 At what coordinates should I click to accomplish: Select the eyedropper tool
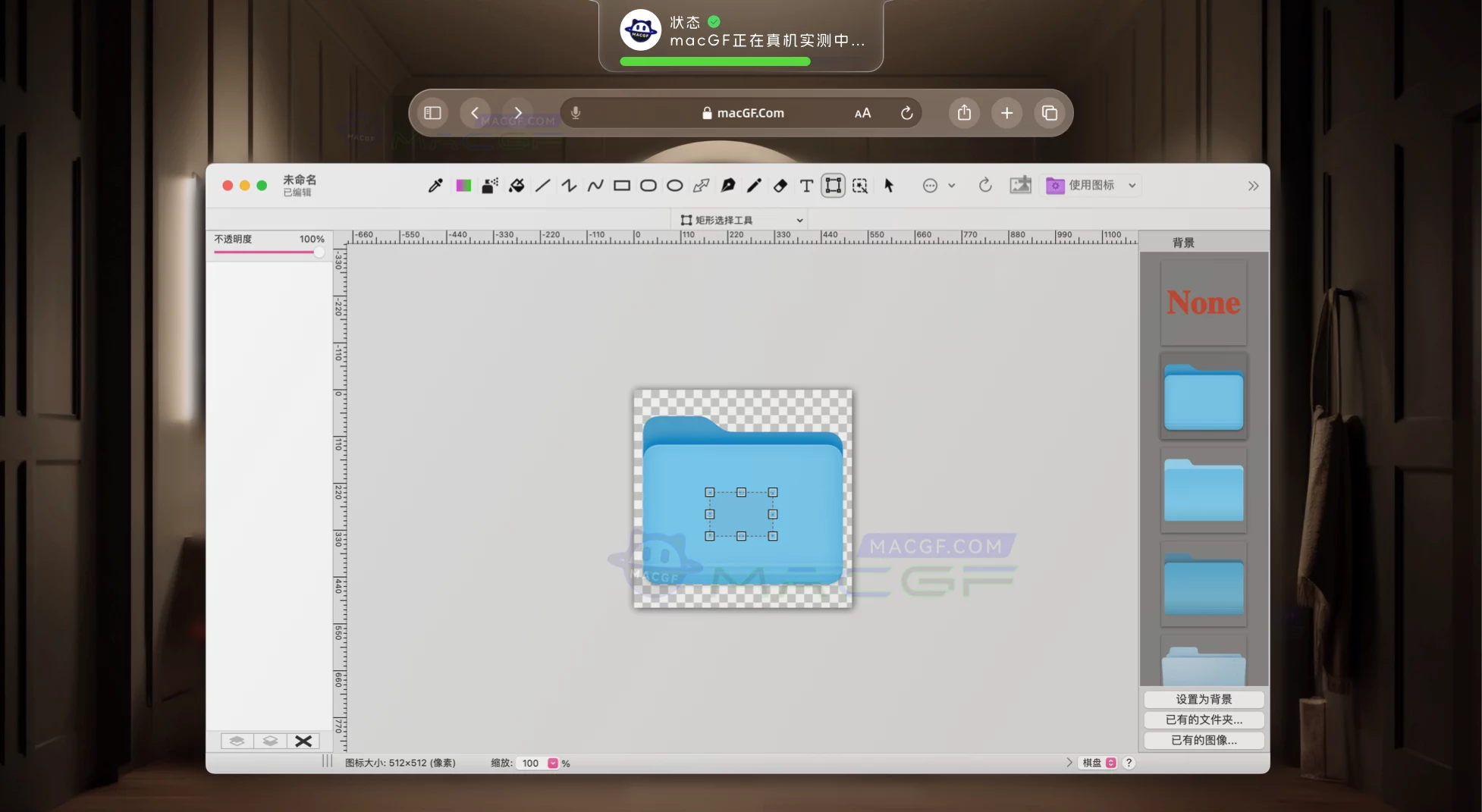coord(436,185)
